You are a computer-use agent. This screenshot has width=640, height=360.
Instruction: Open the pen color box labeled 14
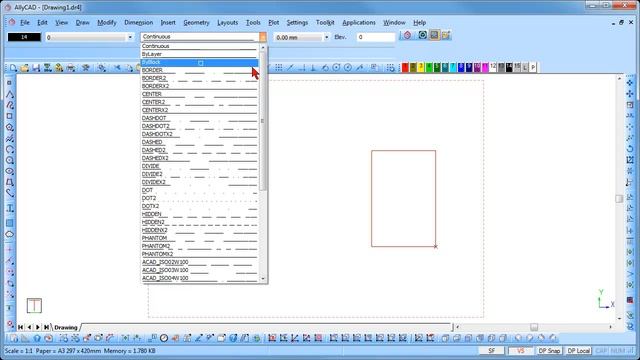24,37
